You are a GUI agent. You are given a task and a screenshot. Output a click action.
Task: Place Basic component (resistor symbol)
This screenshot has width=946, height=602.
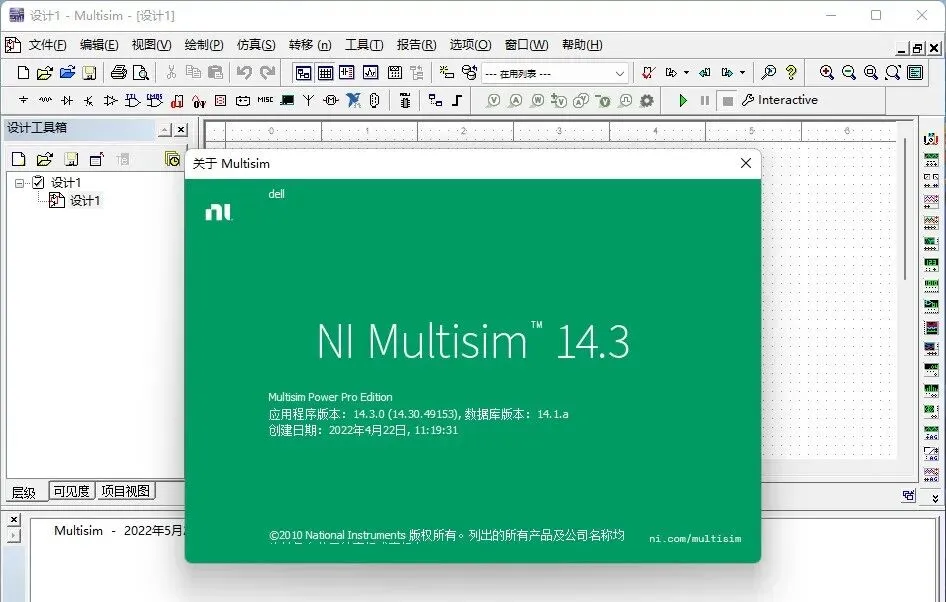45,100
